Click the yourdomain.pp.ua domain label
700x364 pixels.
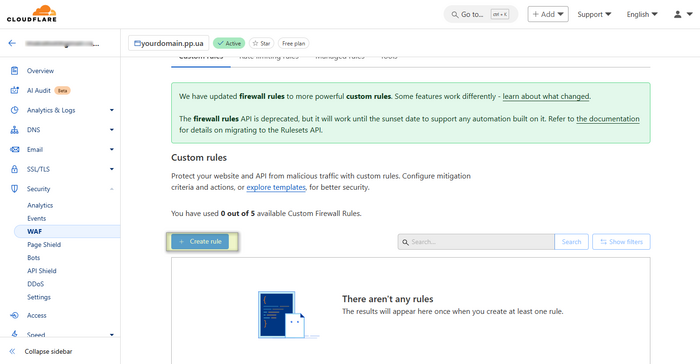(169, 43)
